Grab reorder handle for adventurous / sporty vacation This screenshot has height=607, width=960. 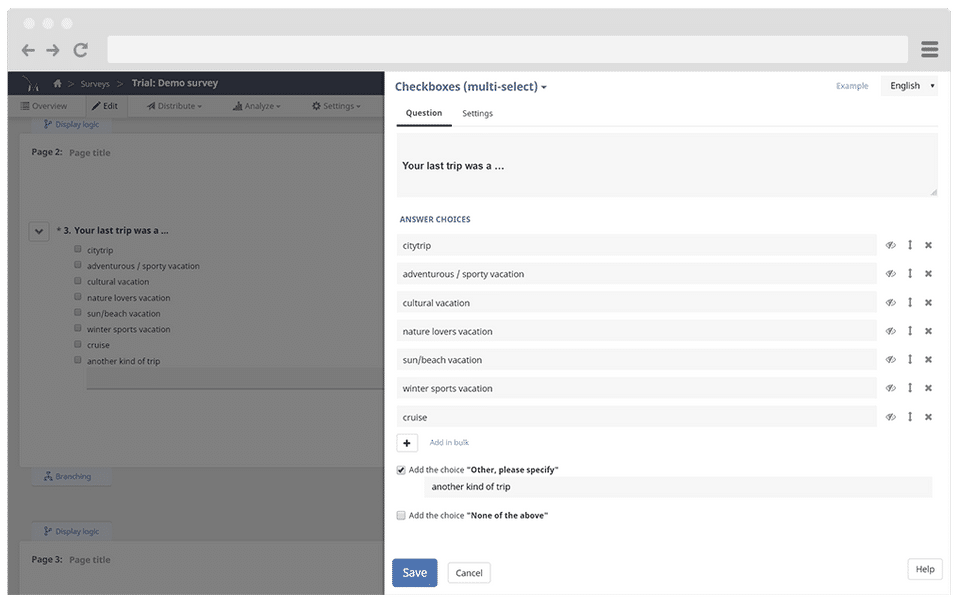910,274
